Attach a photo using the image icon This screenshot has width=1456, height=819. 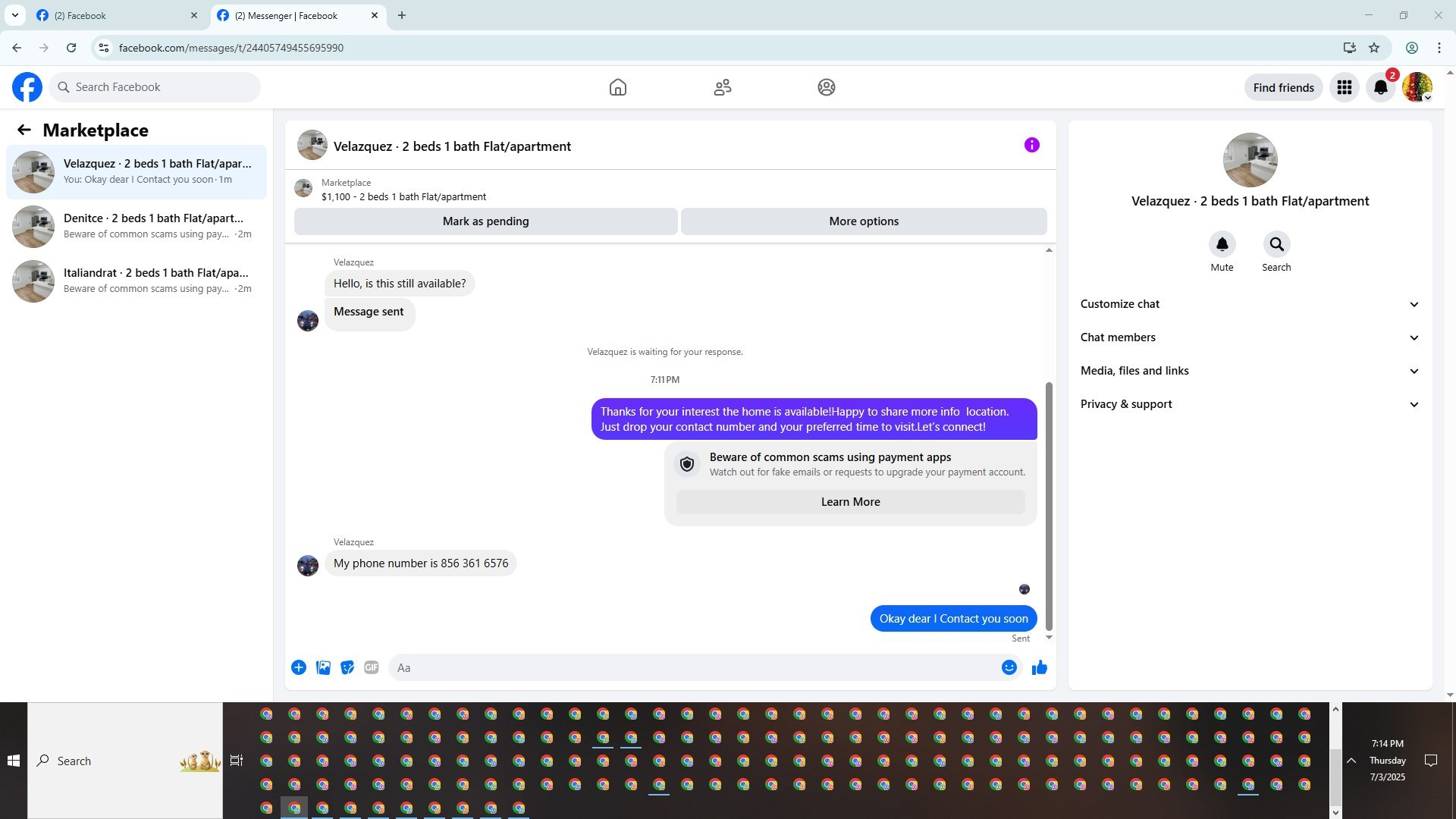pyautogui.click(x=323, y=667)
